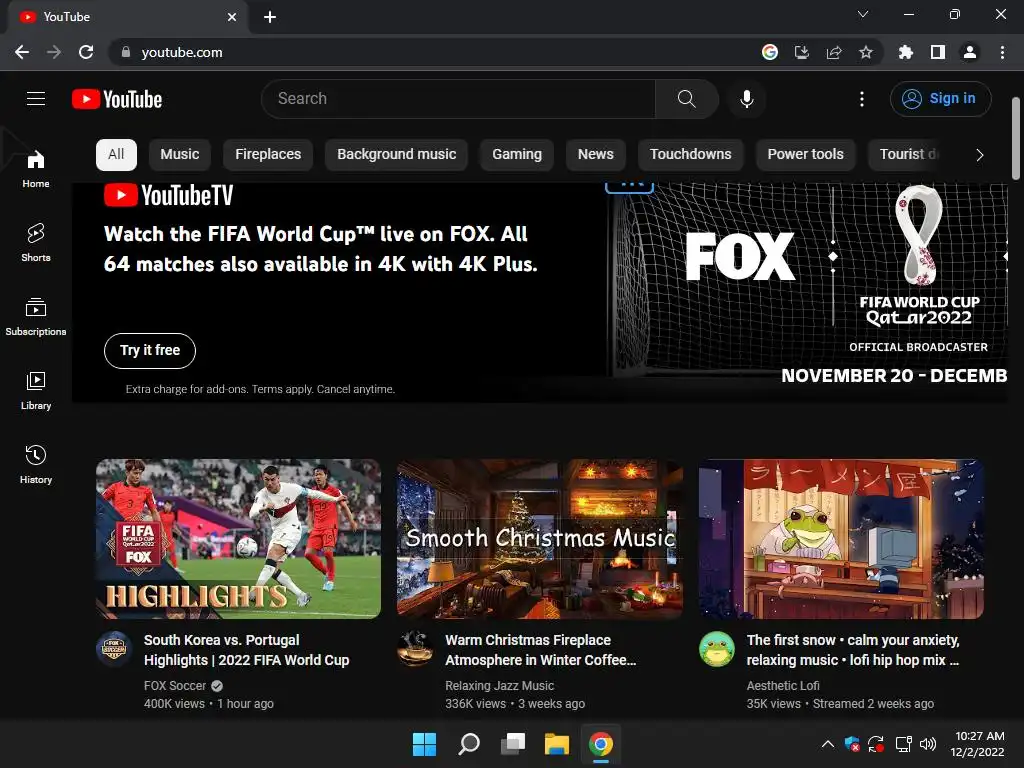Click in the YouTube Search field
The width and height of the screenshot is (1024, 768).
tap(458, 99)
